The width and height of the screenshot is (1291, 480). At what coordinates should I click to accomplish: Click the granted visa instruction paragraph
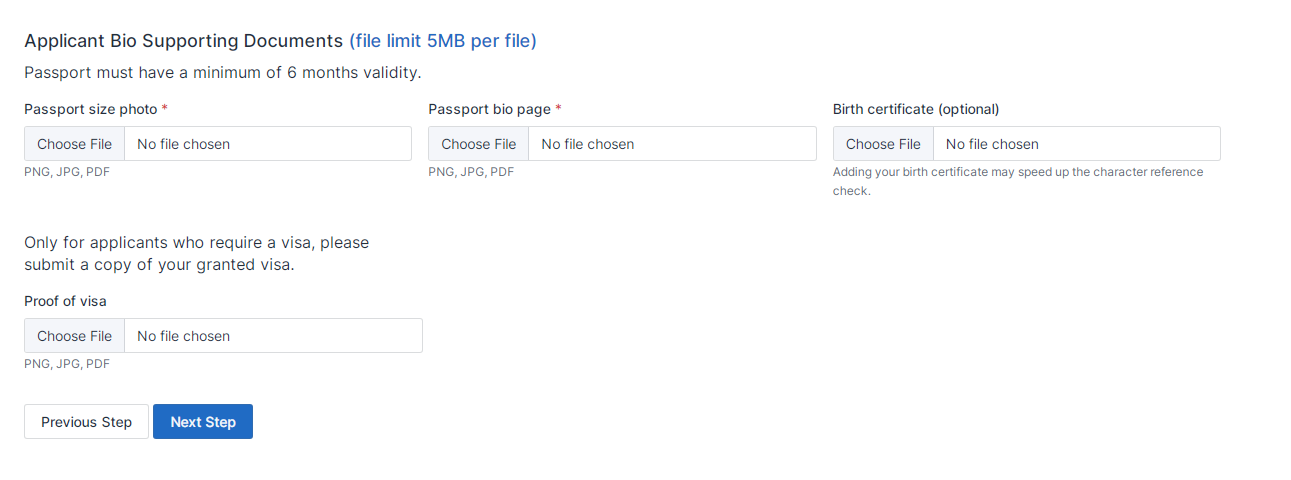(x=196, y=254)
